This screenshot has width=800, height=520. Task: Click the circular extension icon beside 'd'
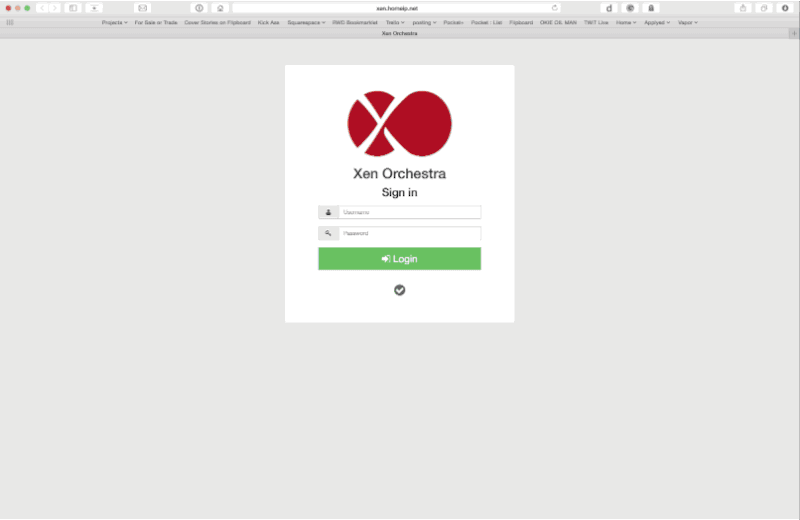tap(630, 8)
